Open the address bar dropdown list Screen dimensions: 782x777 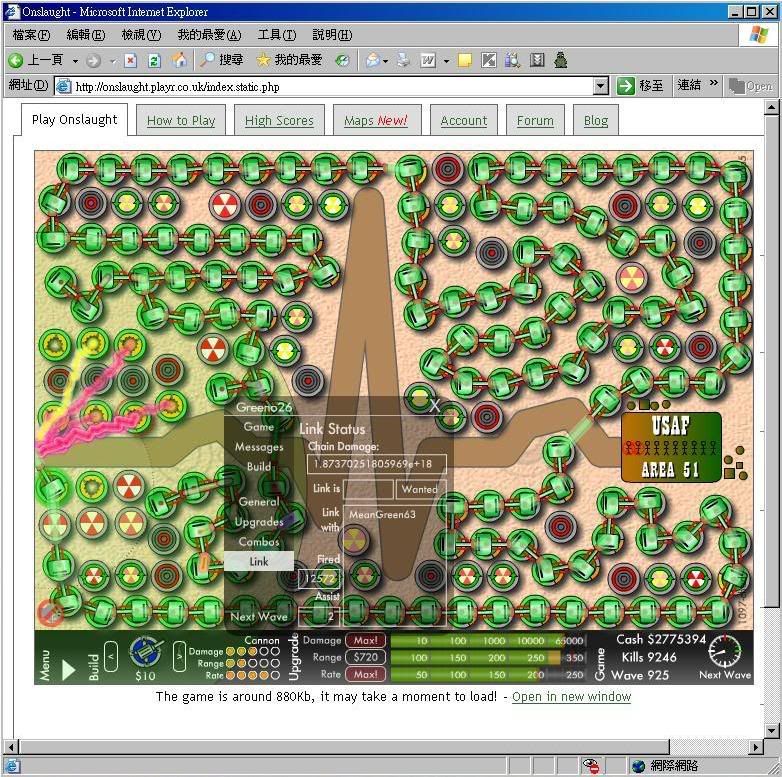[601, 86]
